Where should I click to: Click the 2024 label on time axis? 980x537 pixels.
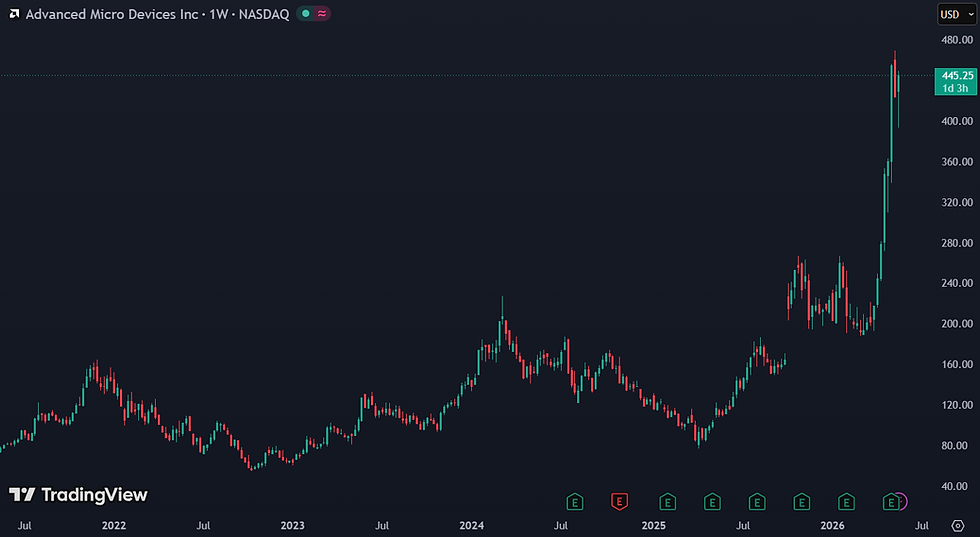pyautogui.click(x=471, y=526)
